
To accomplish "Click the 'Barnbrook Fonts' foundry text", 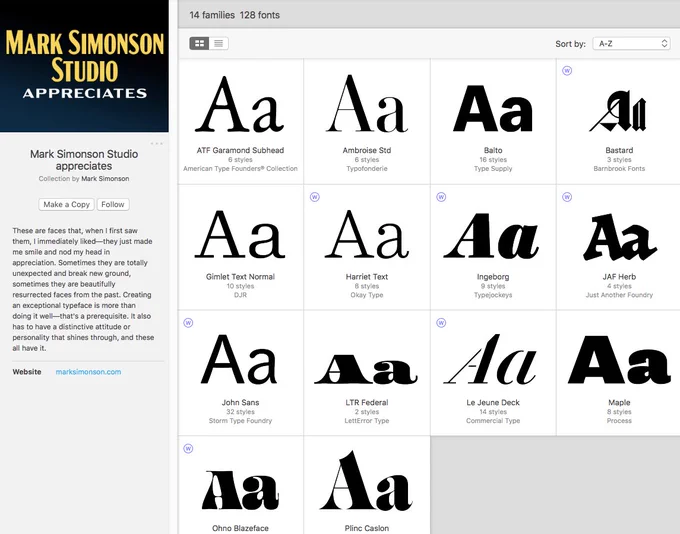I will coord(619,168).
